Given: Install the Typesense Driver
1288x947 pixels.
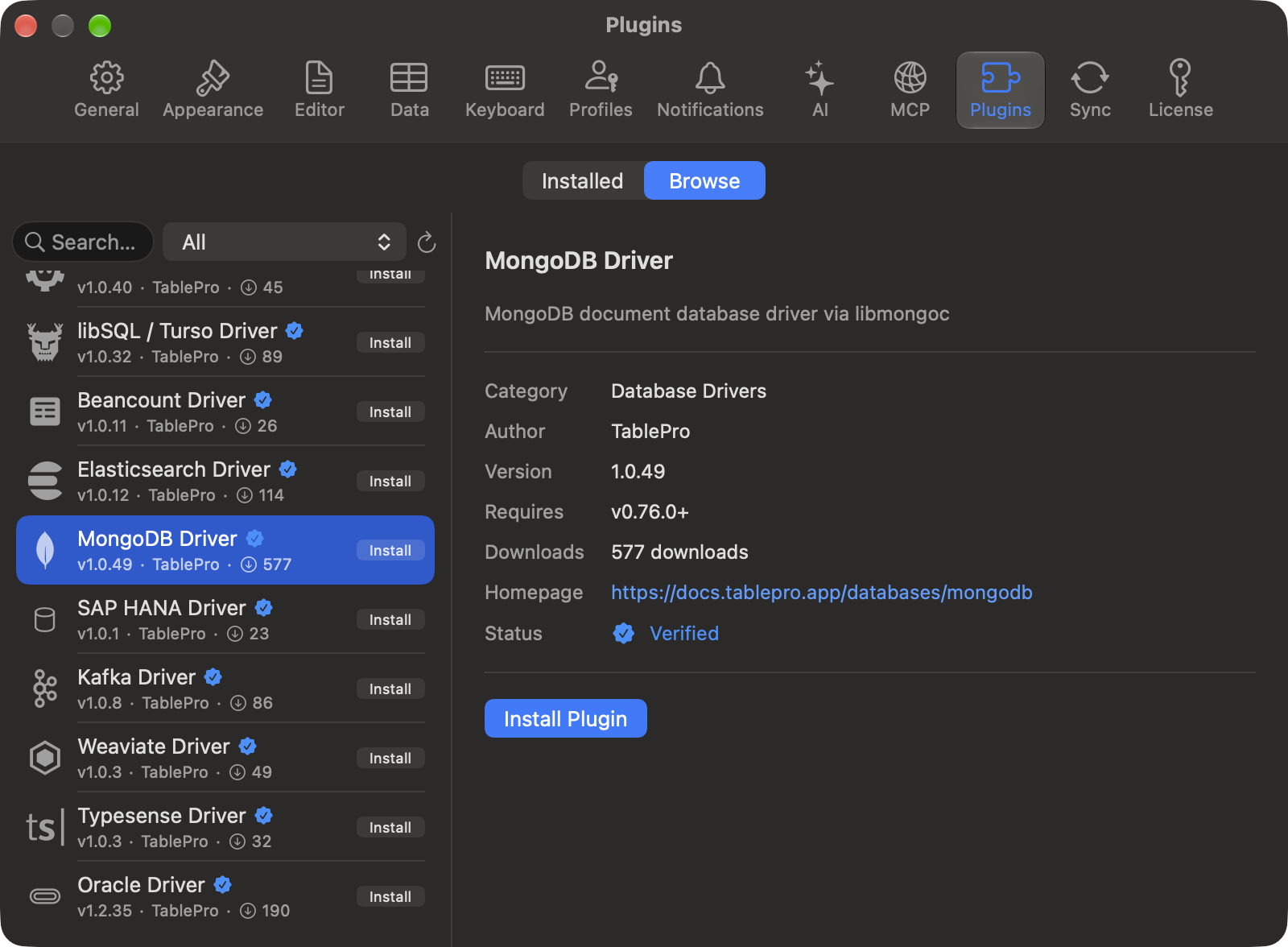Looking at the screenshot, I should pos(390,827).
